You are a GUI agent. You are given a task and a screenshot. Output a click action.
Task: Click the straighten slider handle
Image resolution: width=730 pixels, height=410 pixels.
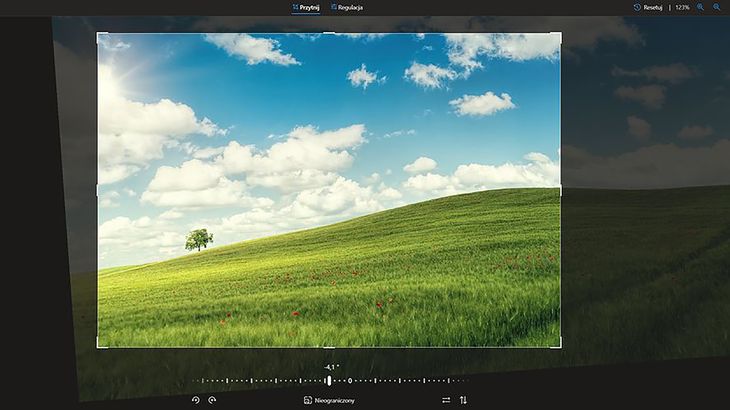[x=329, y=381]
